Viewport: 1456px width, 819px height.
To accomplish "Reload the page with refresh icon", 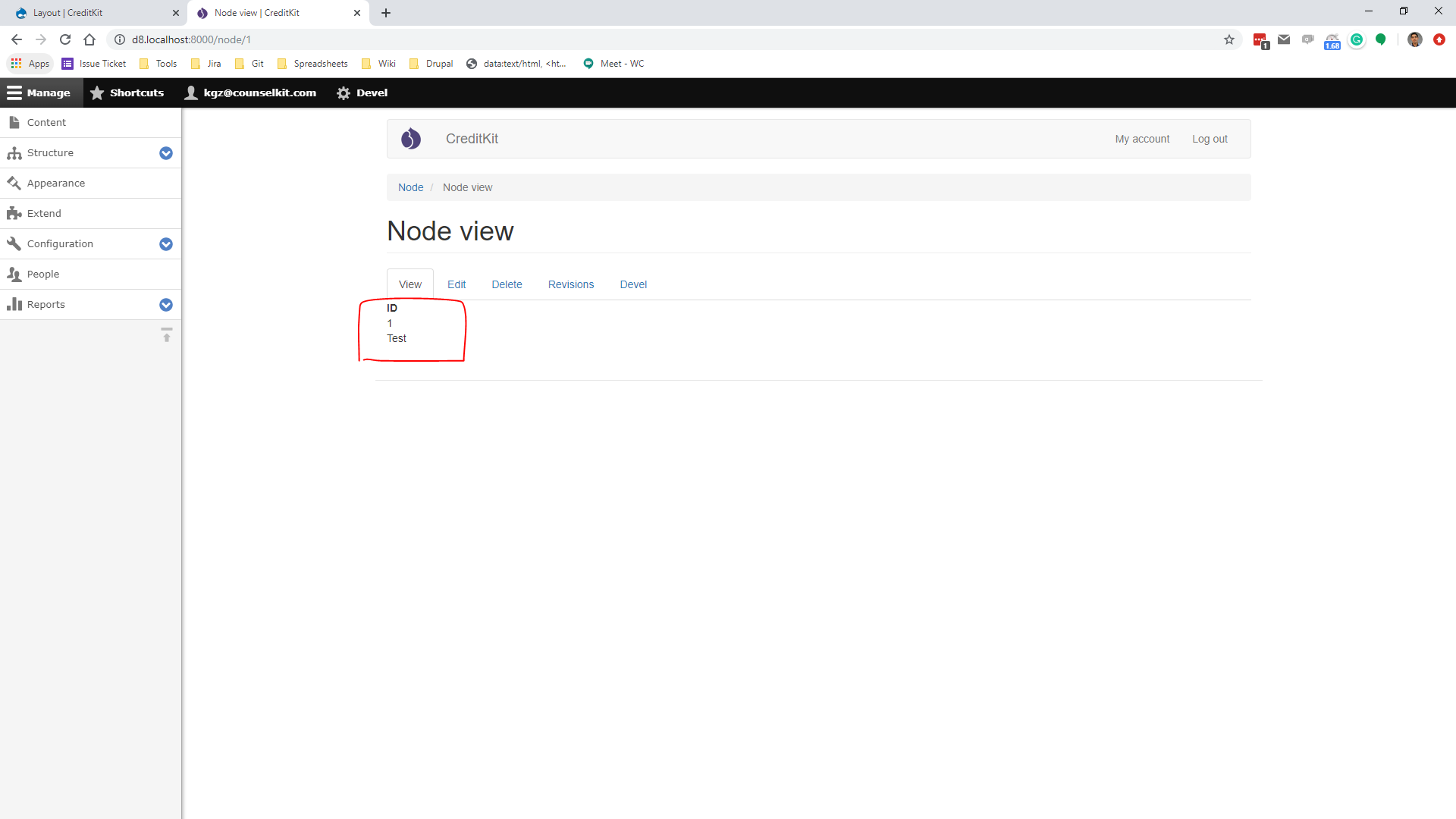I will [65, 39].
